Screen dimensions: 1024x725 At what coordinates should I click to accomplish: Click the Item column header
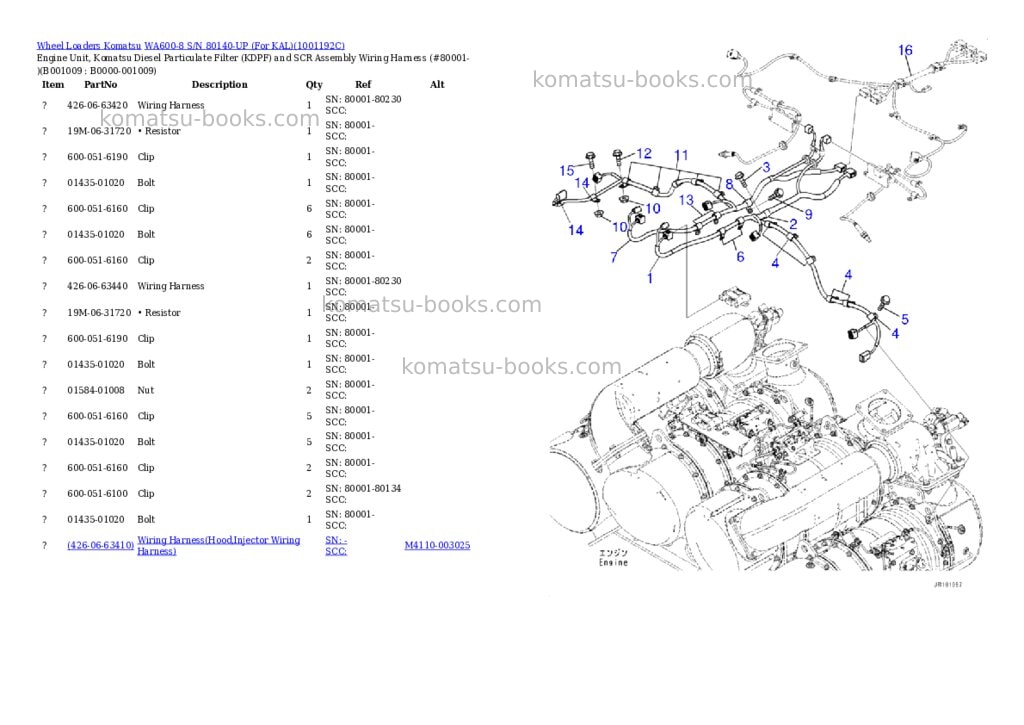coord(53,85)
